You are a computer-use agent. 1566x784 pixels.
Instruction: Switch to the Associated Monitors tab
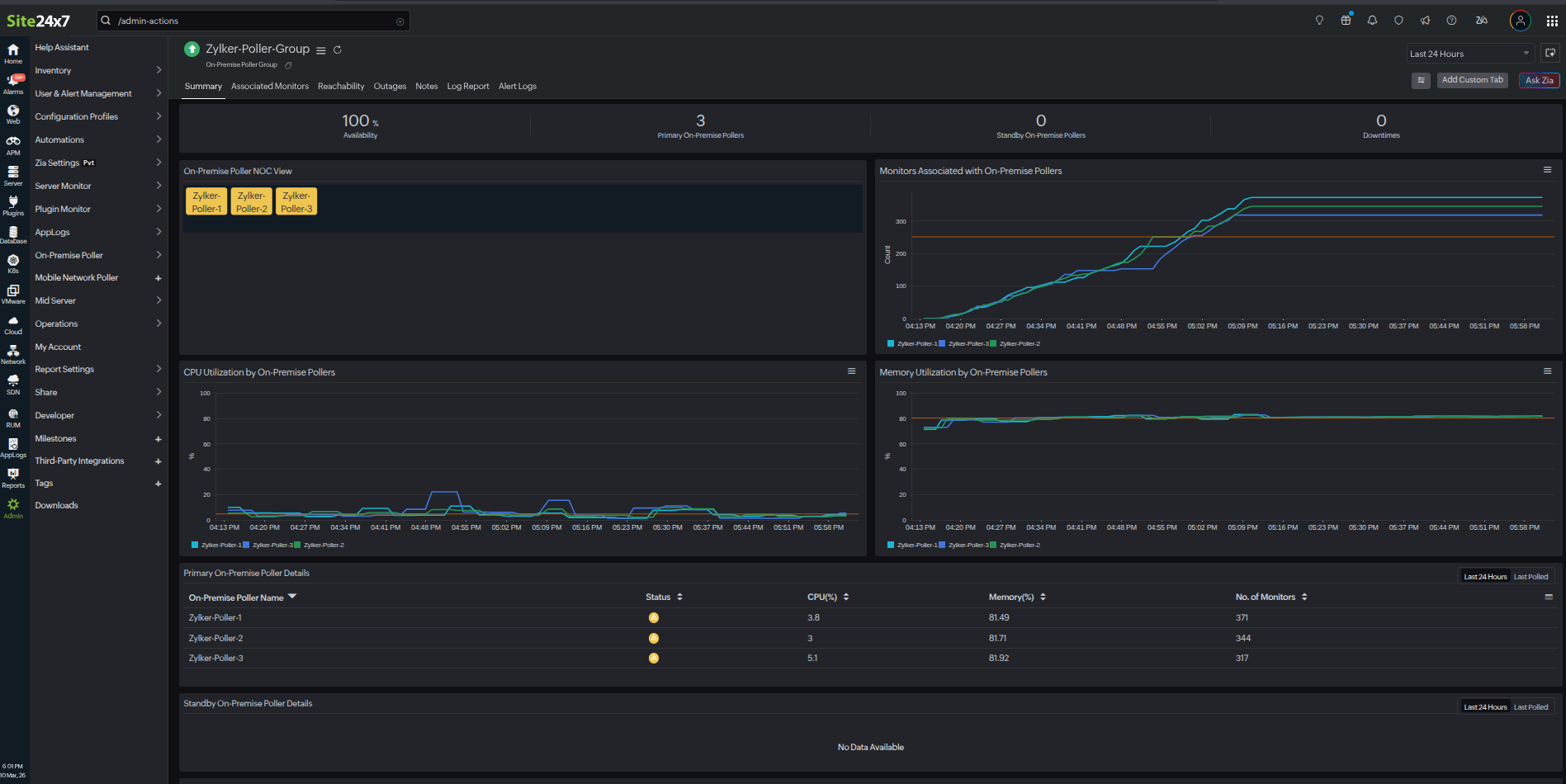click(269, 86)
